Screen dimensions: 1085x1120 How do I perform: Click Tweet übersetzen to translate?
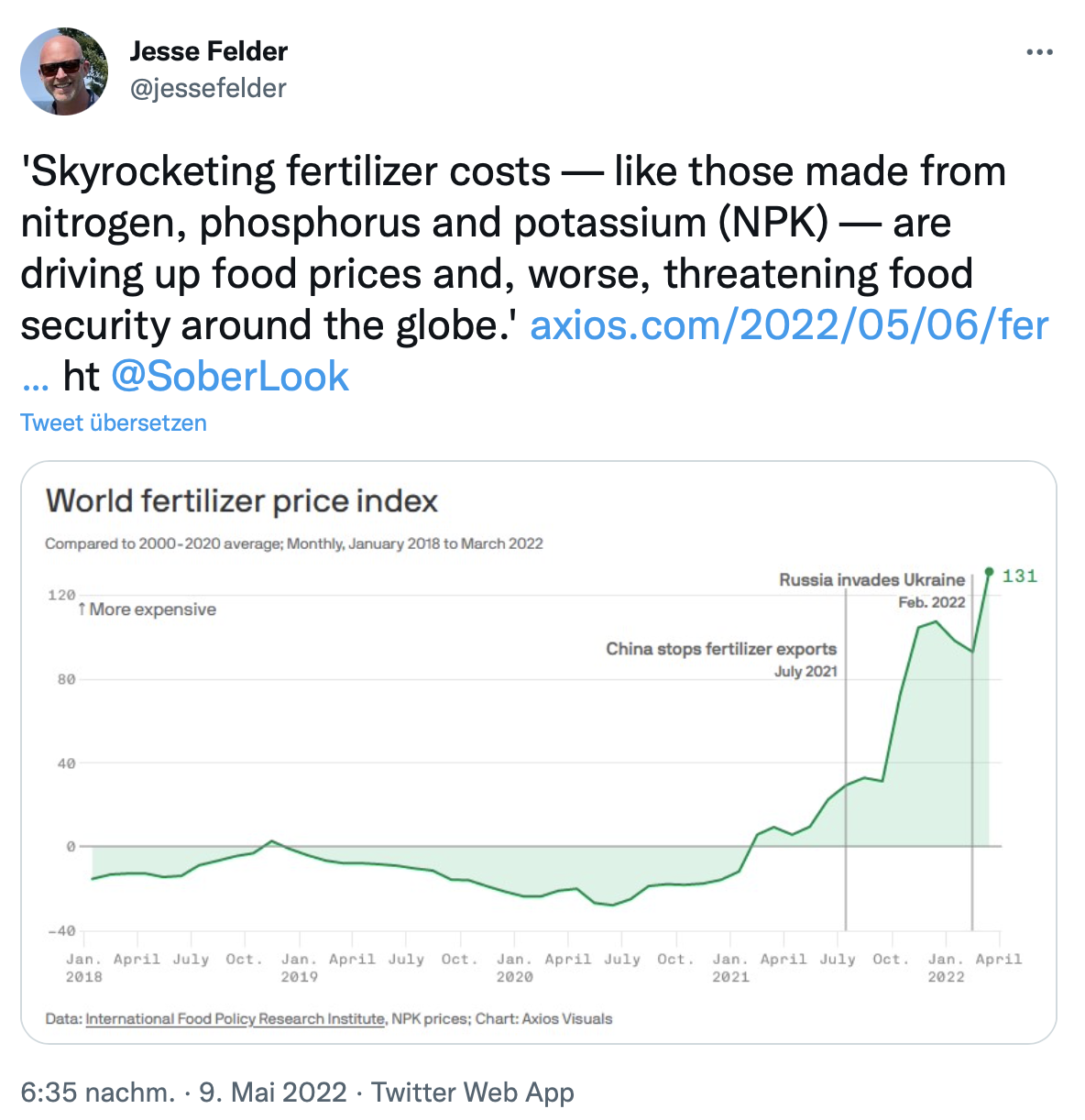point(114,423)
